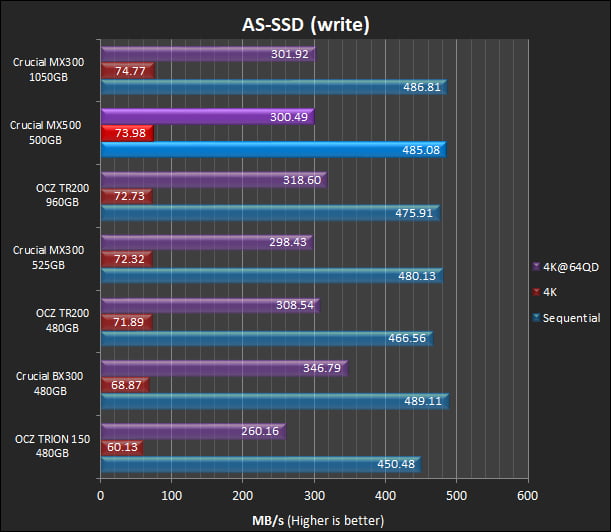Click the 298.43 bar value
This screenshot has width=611, height=532.
(288, 242)
